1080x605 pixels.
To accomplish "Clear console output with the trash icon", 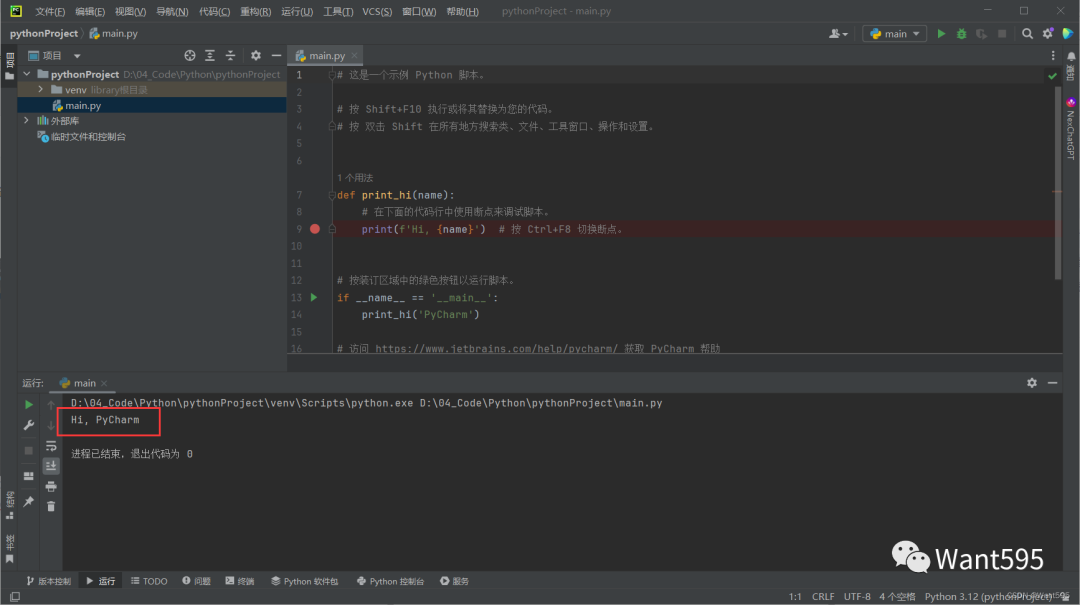I will click(x=51, y=506).
